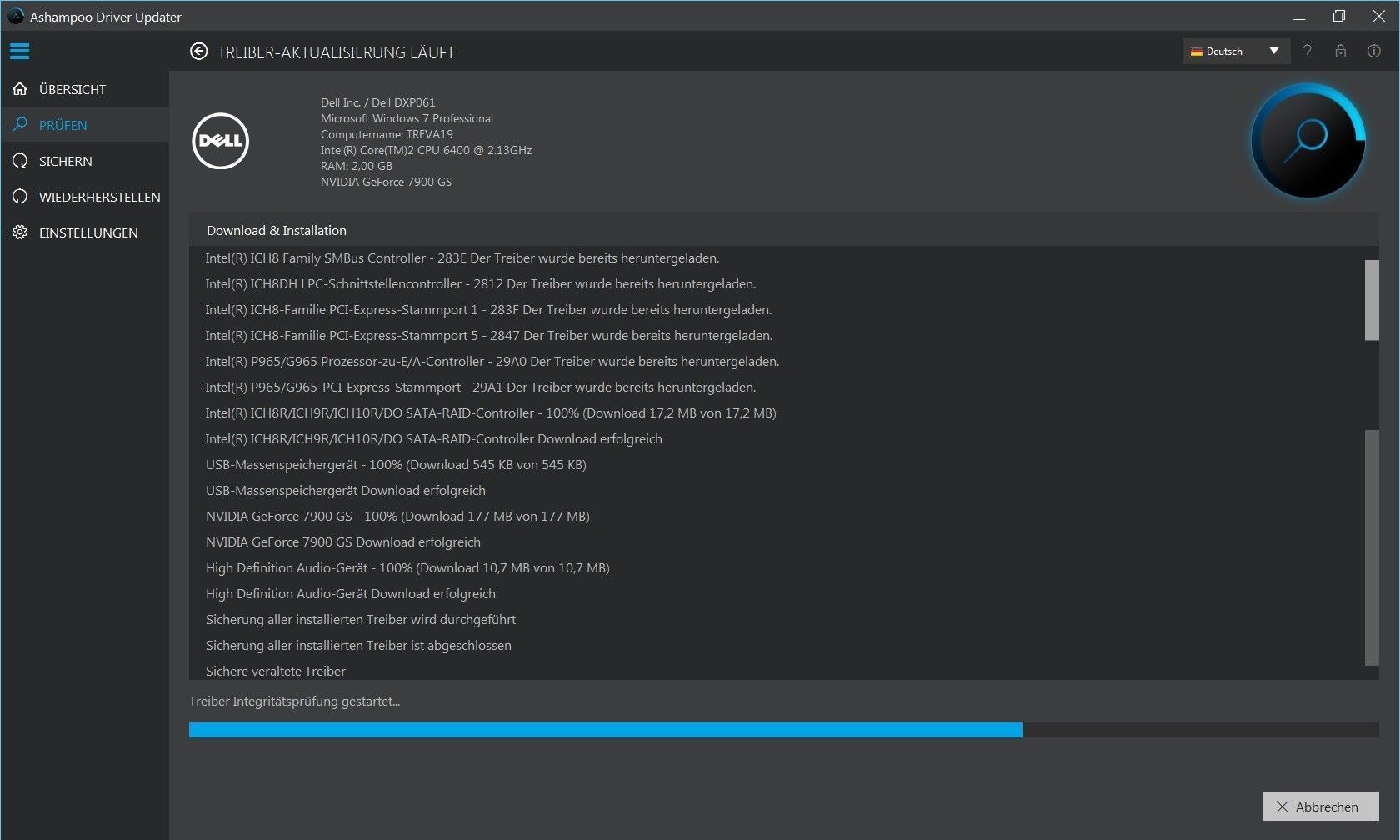Click the padlock icon in header

(x=1341, y=52)
